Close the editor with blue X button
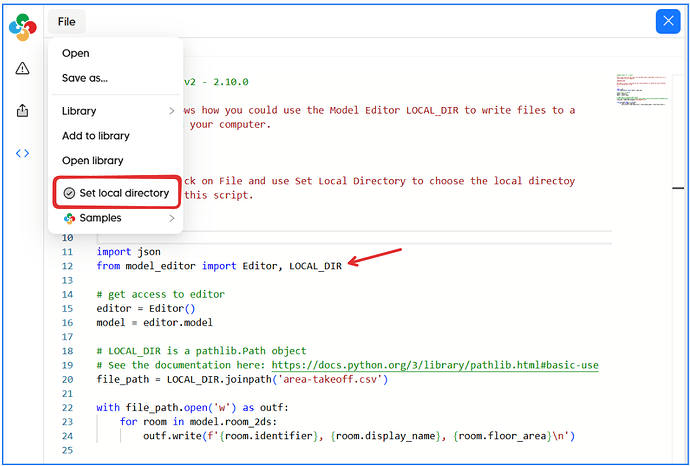This screenshot has width=690, height=466. (x=667, y=22)
